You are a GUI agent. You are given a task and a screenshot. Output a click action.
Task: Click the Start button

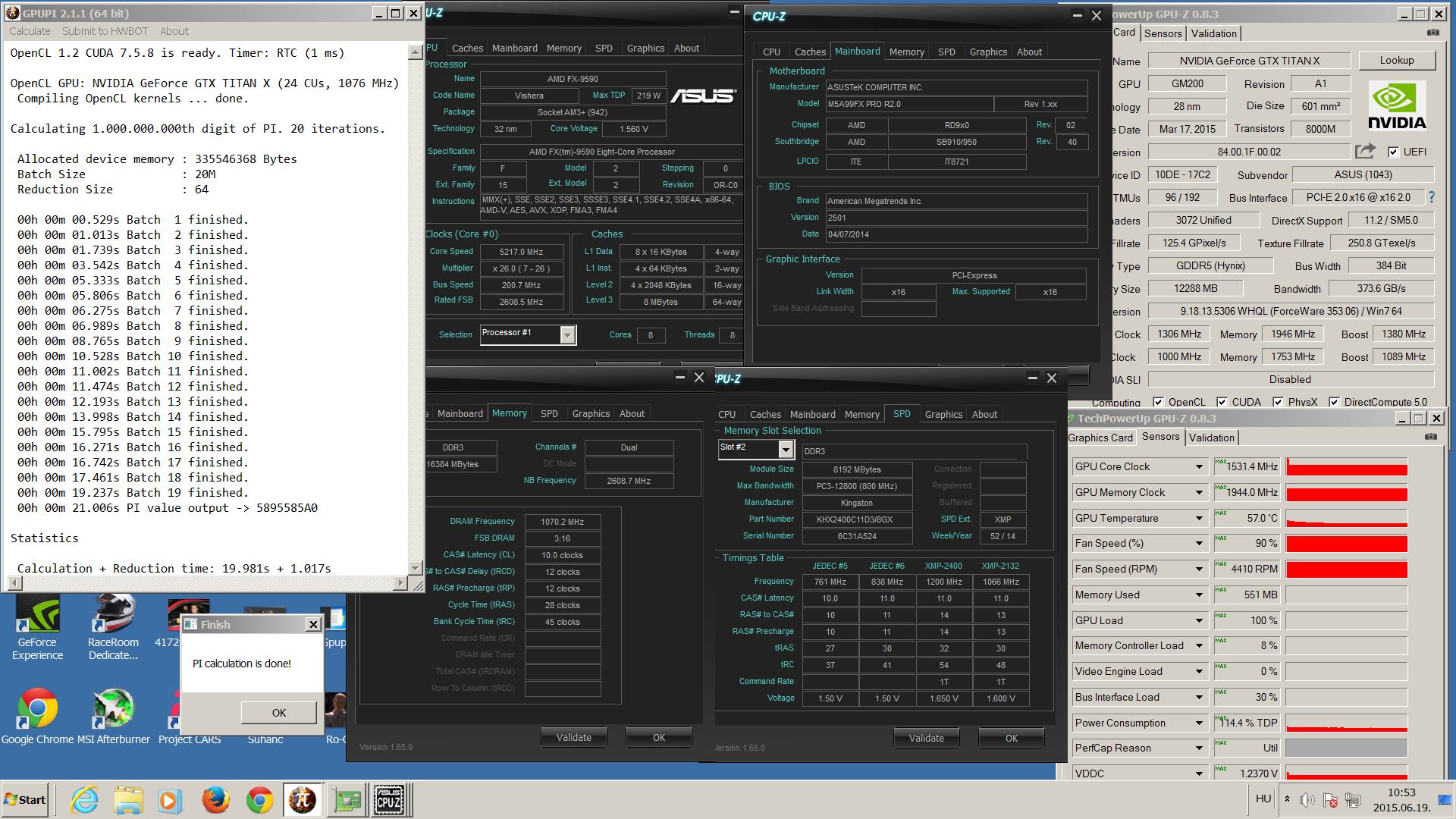[25, 800]
